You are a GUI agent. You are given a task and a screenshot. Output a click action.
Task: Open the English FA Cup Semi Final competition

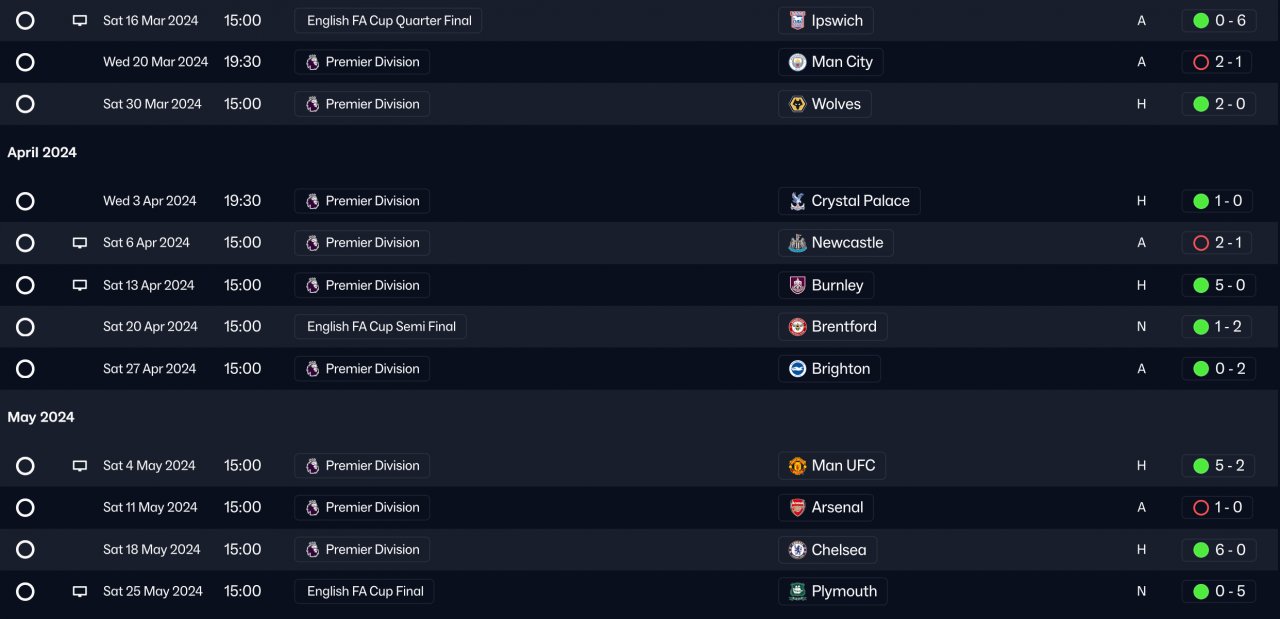pos(380,327)
